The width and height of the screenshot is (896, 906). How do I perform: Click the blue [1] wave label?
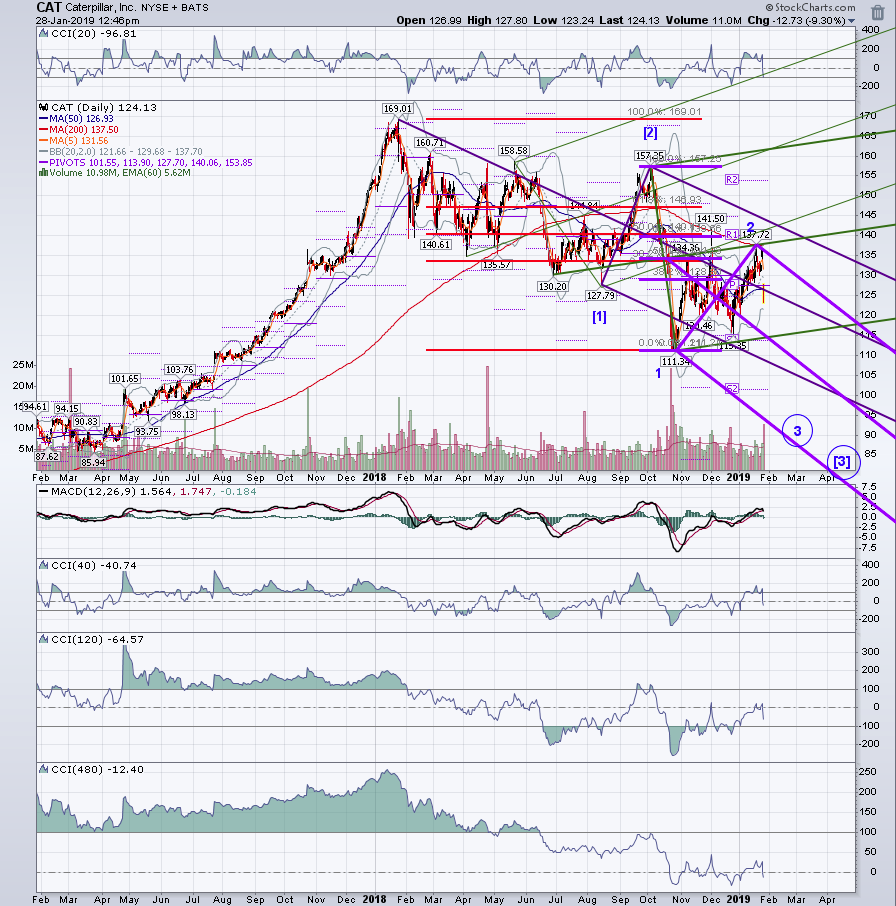599,317
